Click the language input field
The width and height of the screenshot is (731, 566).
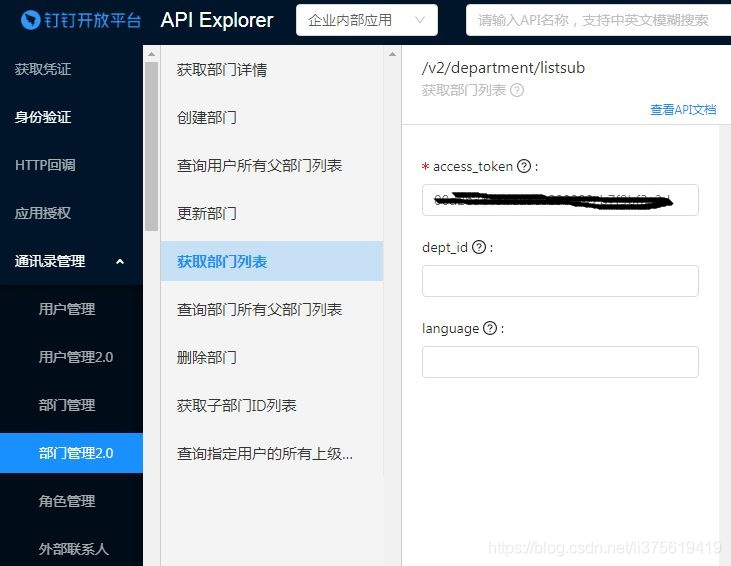560,362
